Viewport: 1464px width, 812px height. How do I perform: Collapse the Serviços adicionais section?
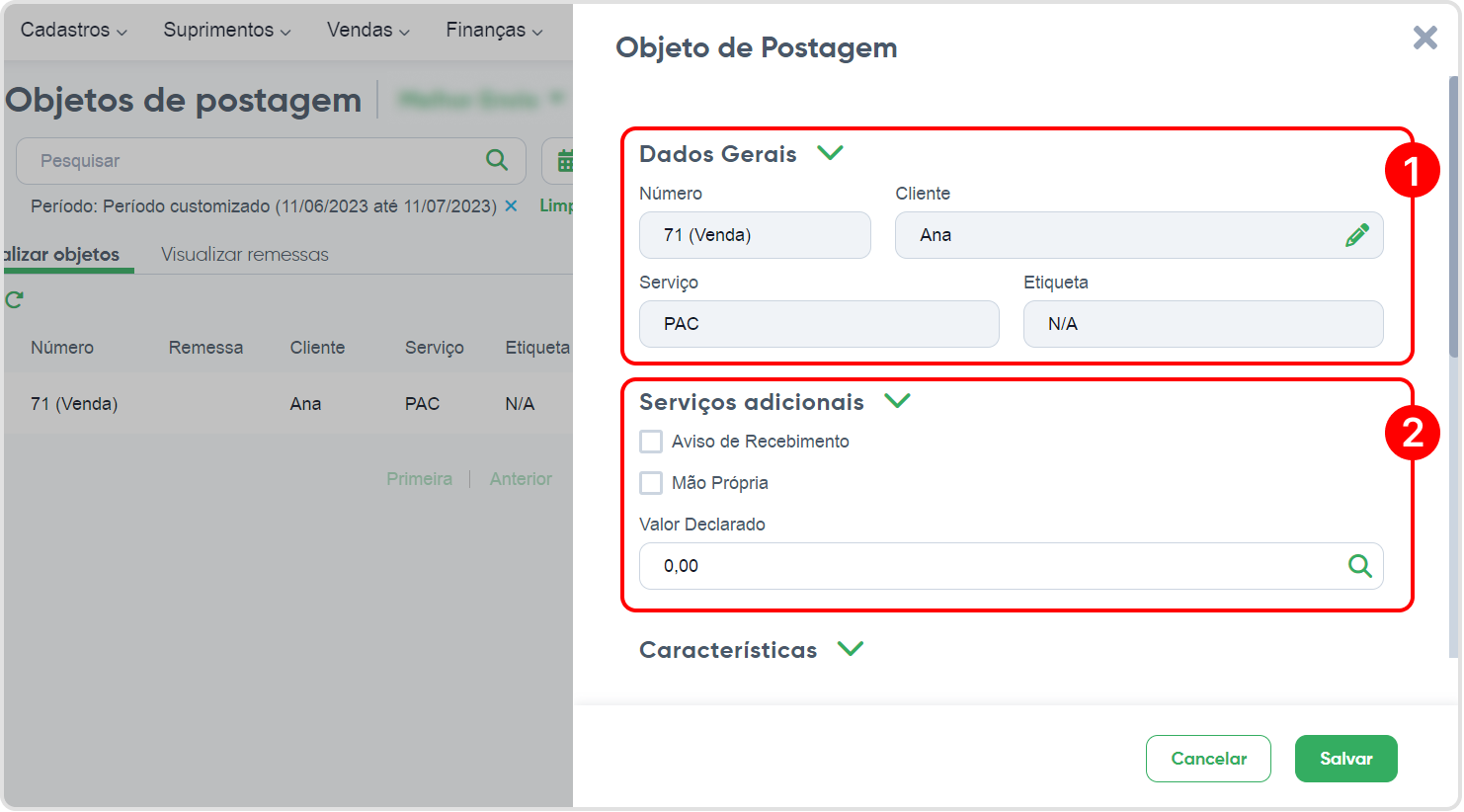[x=897, y=401]
